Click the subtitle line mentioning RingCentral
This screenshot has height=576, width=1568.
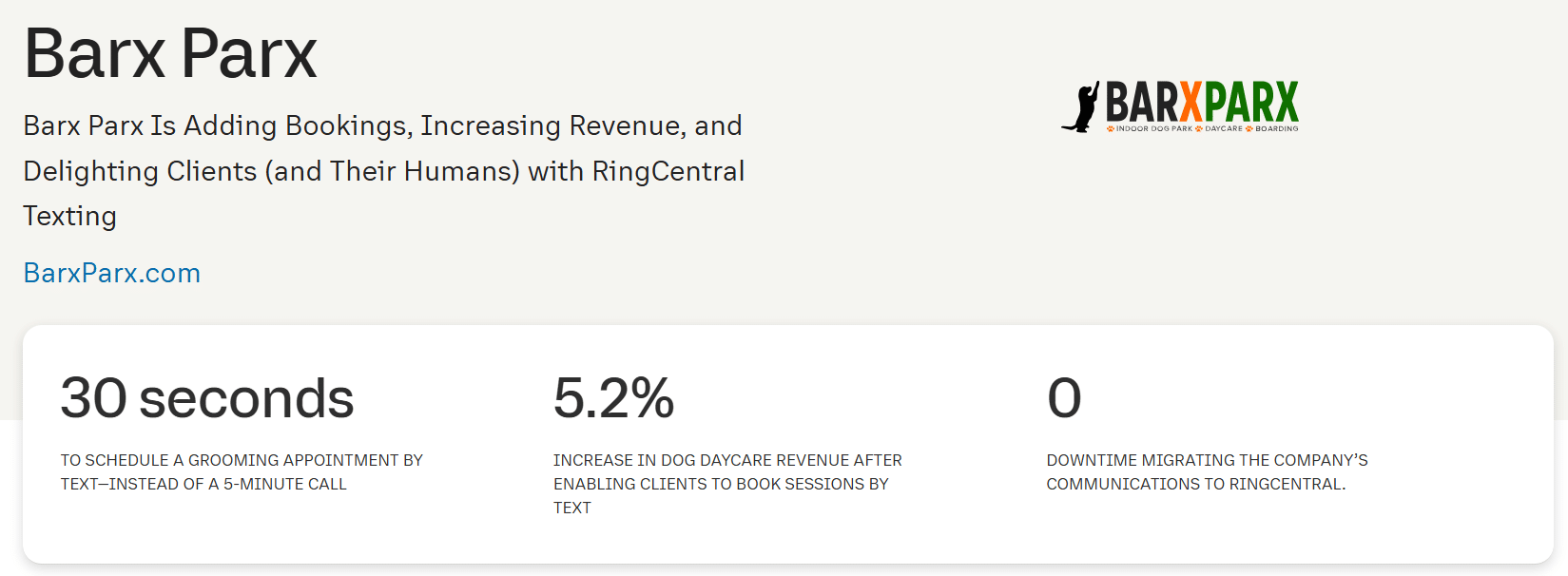click(x=383, y=171)
